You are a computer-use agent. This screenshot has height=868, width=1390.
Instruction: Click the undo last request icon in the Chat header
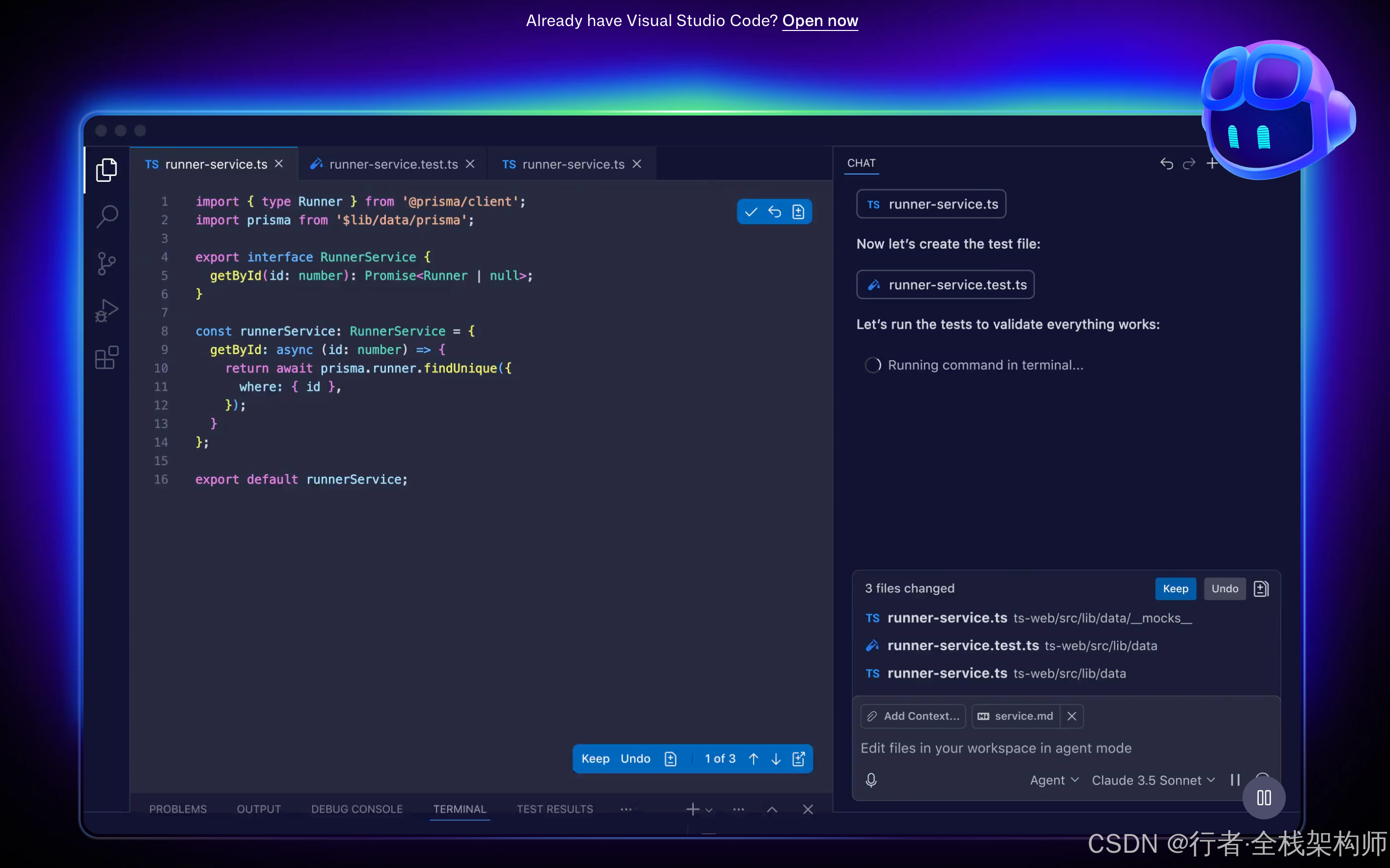[1166, 164]
